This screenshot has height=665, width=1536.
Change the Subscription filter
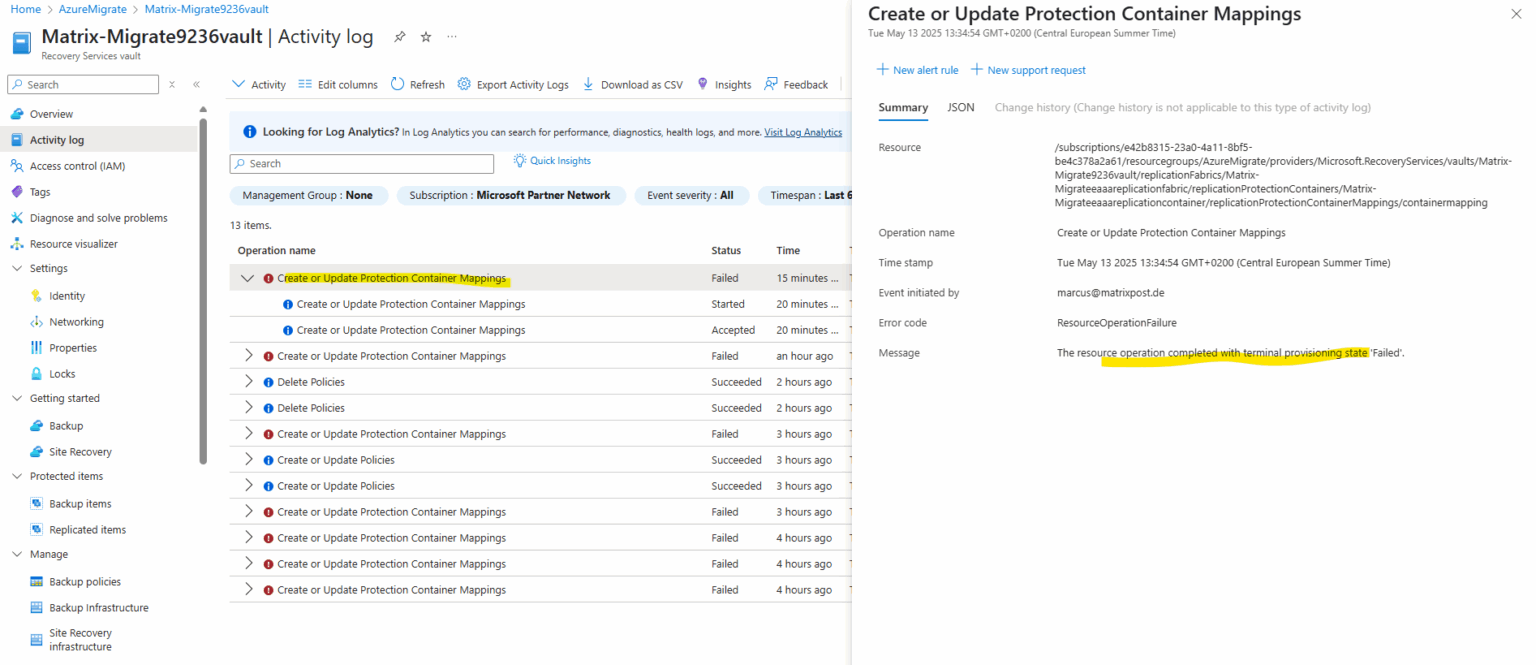[x=511, y=195]
